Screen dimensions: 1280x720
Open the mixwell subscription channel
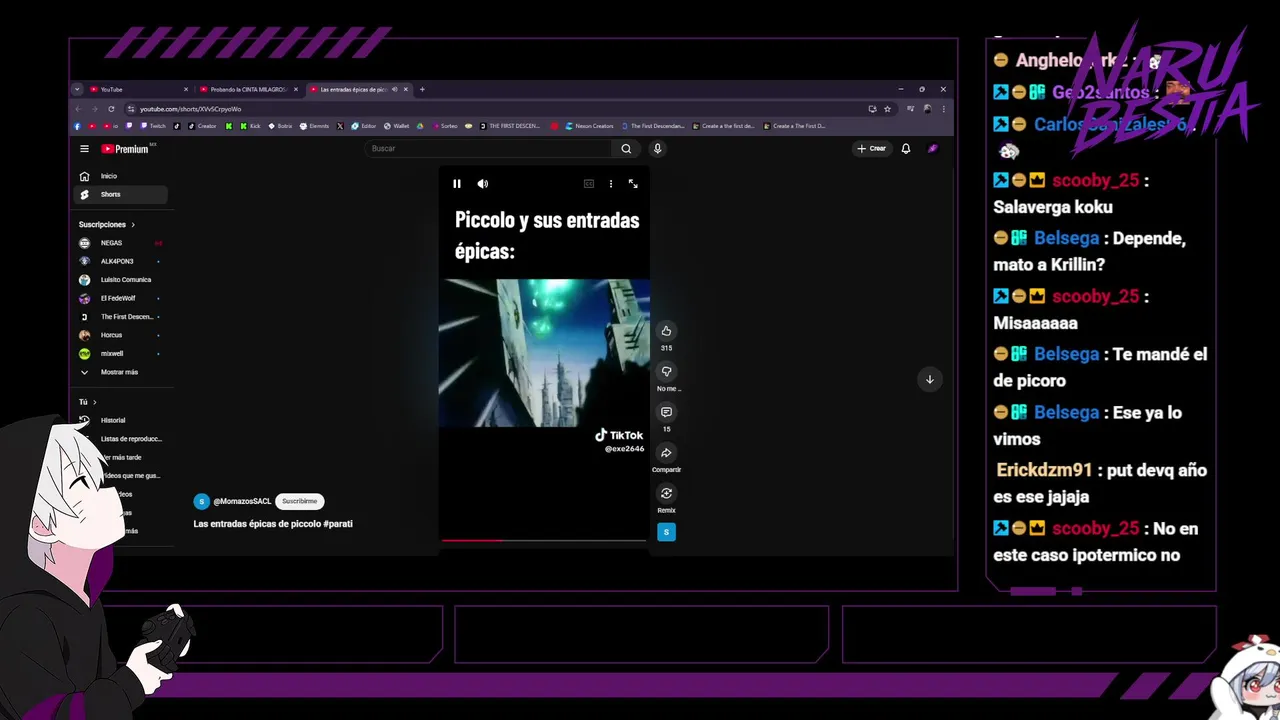point(121,353)
